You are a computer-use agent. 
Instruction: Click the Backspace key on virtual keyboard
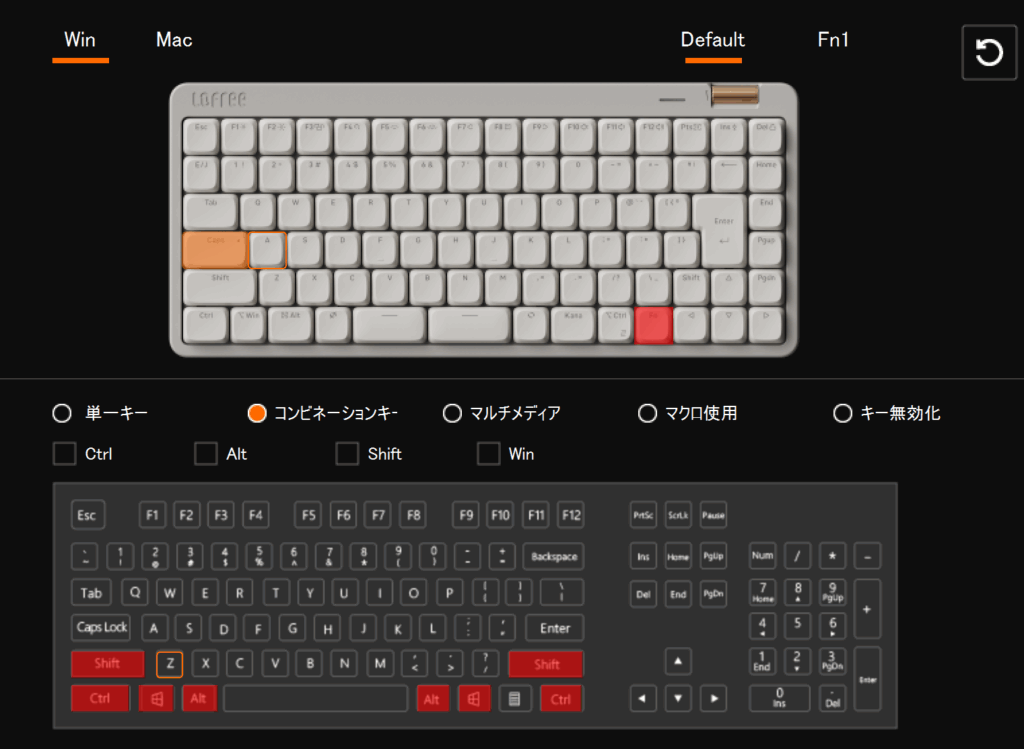(x=554, y=556)
